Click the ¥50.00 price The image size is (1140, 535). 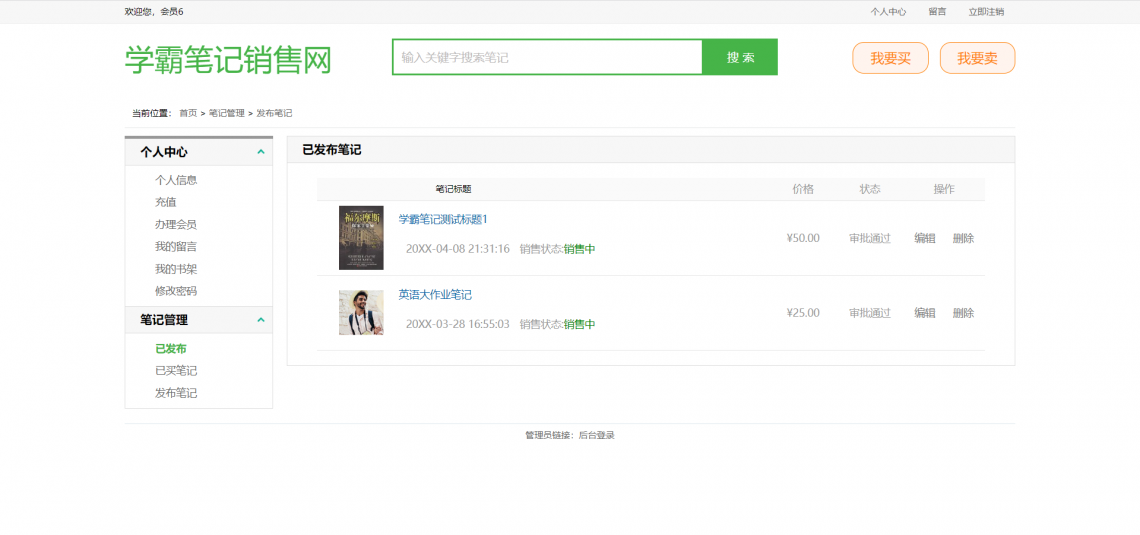coord(803,238)
